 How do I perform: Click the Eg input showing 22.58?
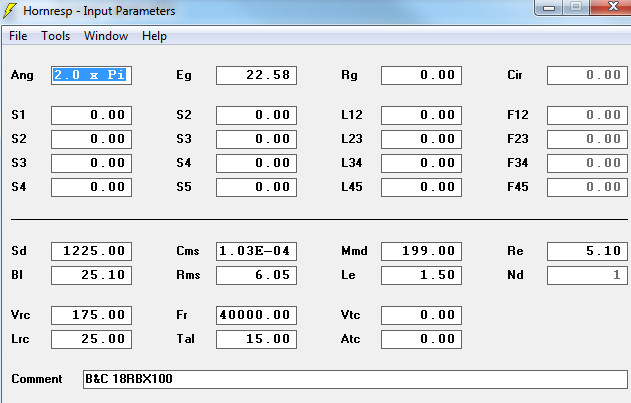(x=256, y=75)
